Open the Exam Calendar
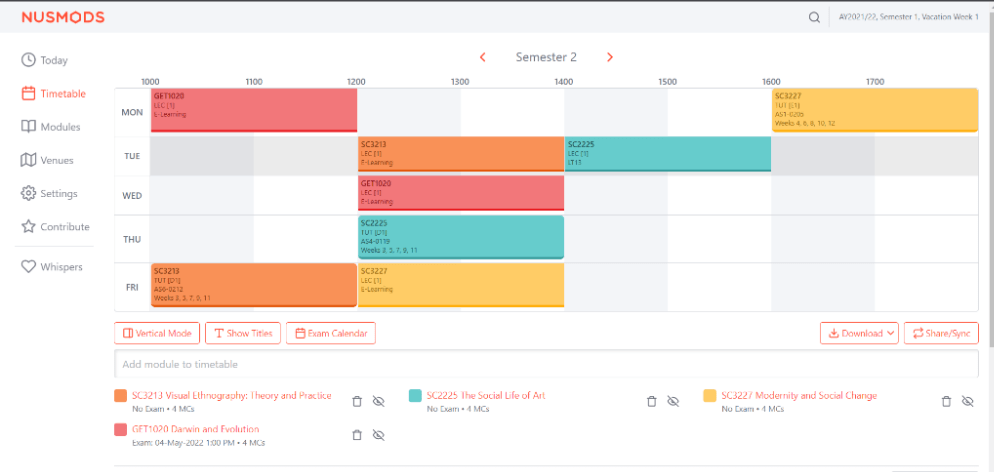The width and height of the screenshot is (994, 472). (x=331, y=333)
